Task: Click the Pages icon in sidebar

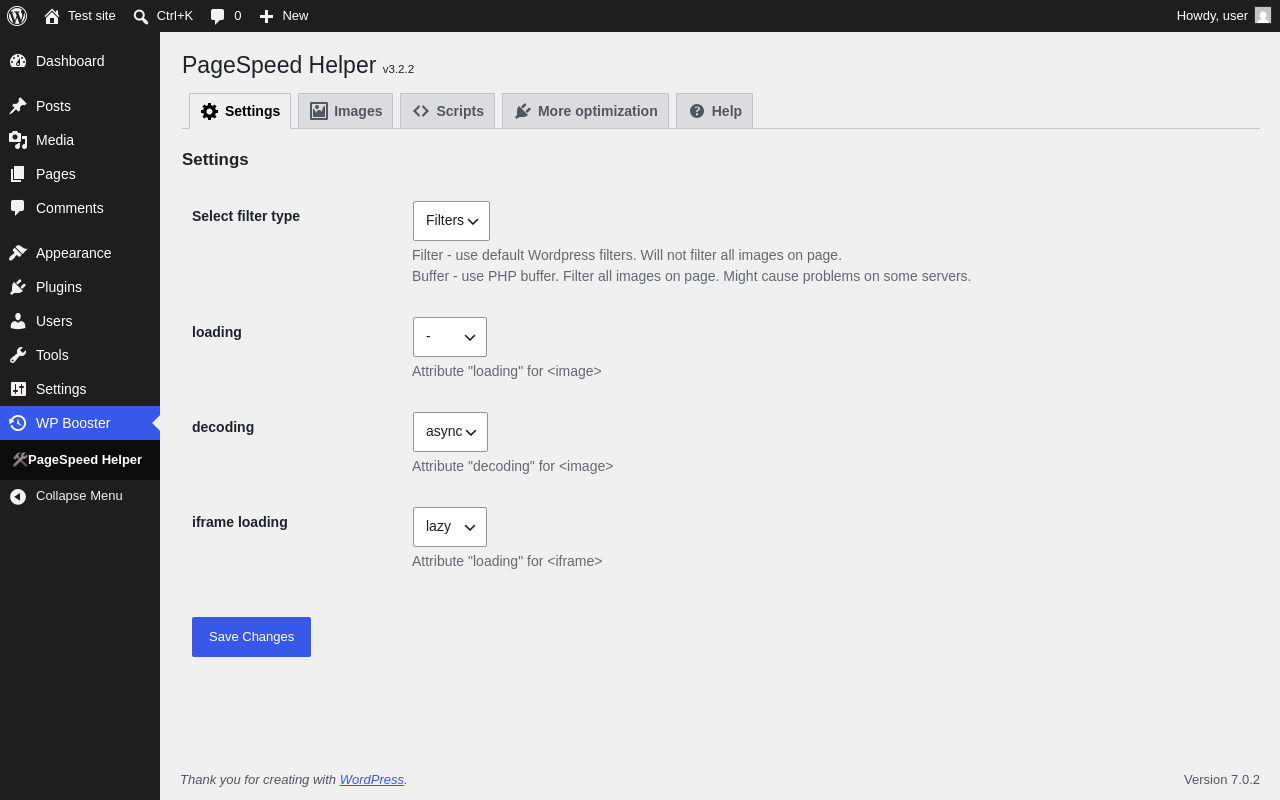Action: coord(18,174)
